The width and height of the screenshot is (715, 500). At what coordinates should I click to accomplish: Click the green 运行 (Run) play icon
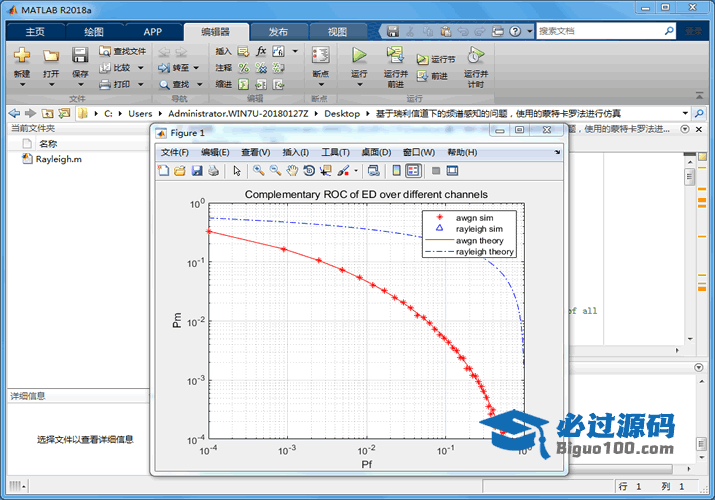pos(359,55)
